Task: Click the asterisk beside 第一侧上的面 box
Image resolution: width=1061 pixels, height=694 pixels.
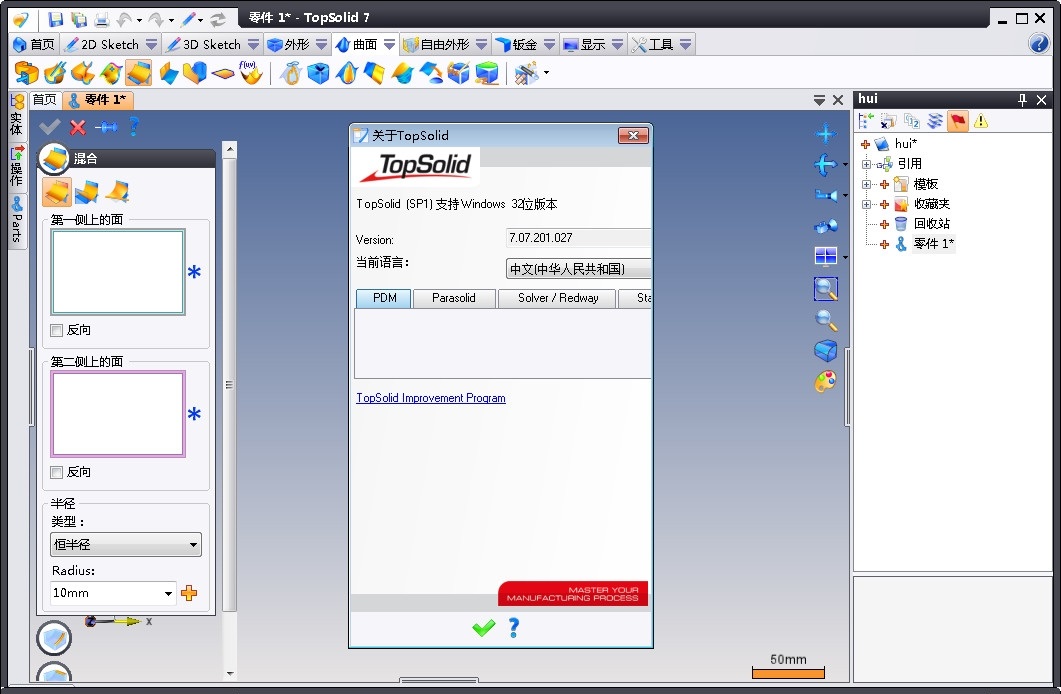Action: click(x=194, y=272)
